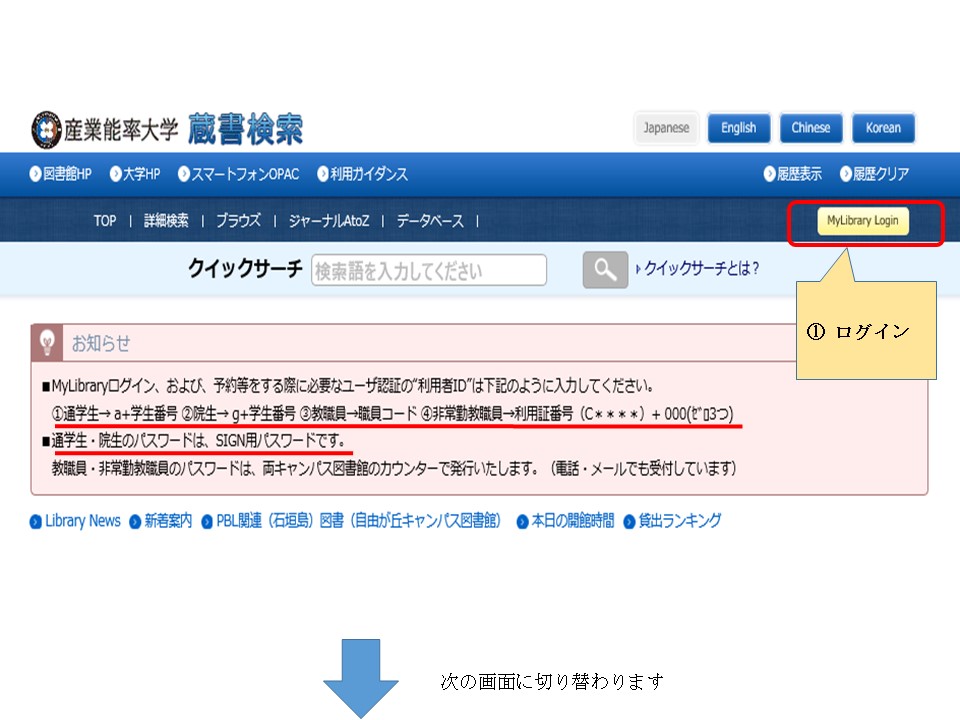Screen dimensions: 960x720
Task: Open the 図書館HP link
Action: tap(67, 174)
